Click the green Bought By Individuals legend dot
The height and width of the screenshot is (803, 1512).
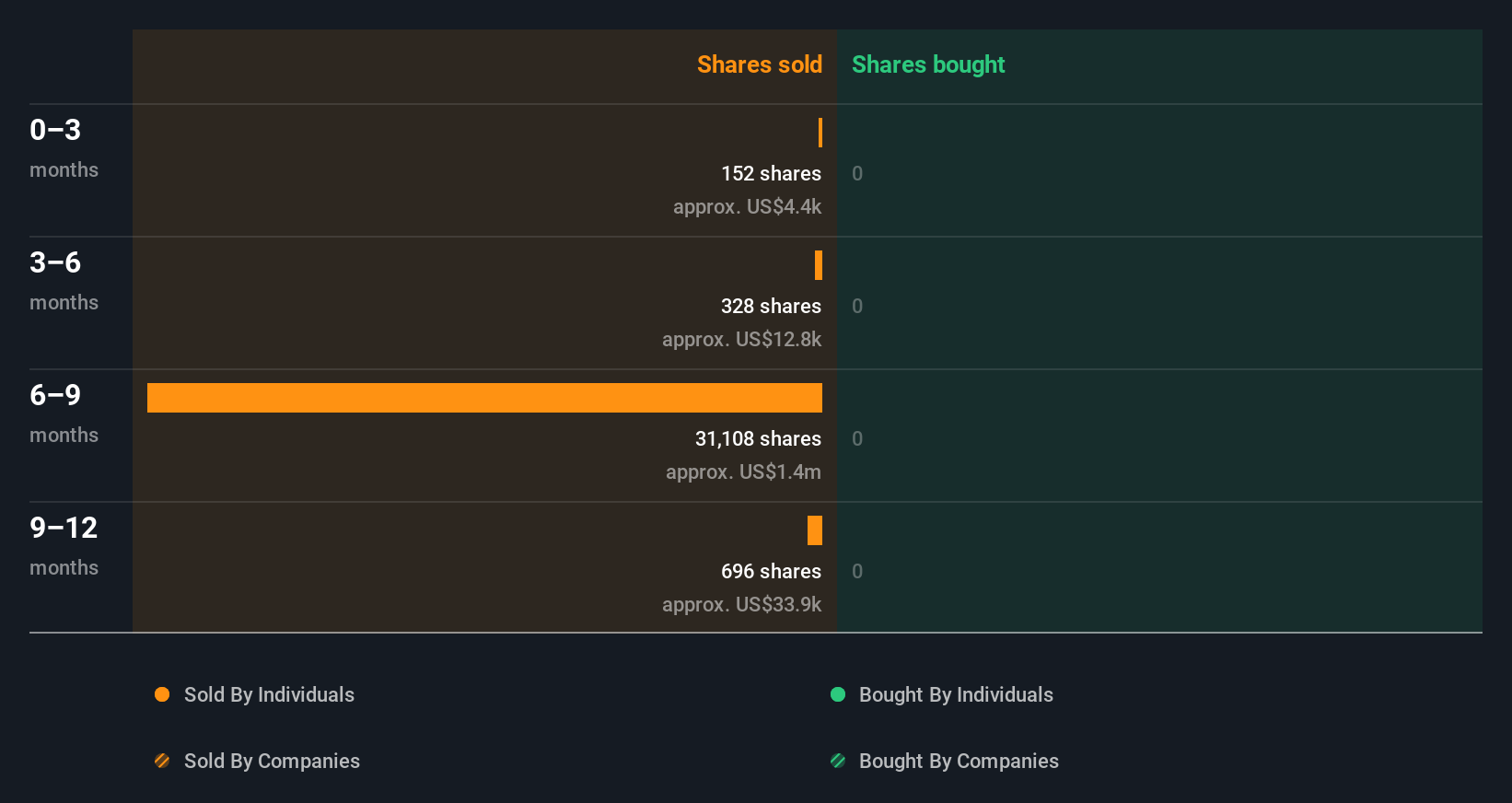[x=838, y=694]
